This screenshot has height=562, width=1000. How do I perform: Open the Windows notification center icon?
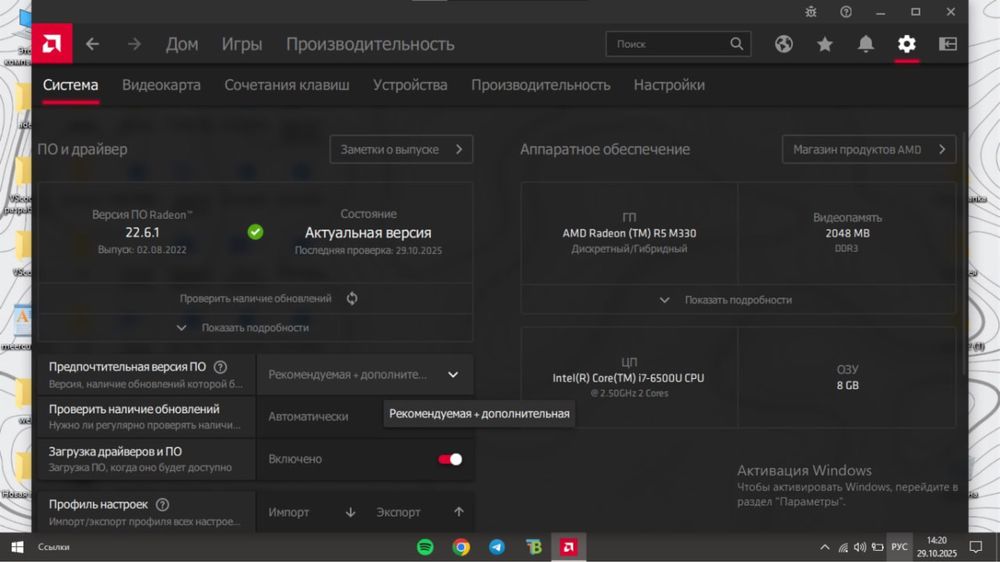click(x=976, y=547)
